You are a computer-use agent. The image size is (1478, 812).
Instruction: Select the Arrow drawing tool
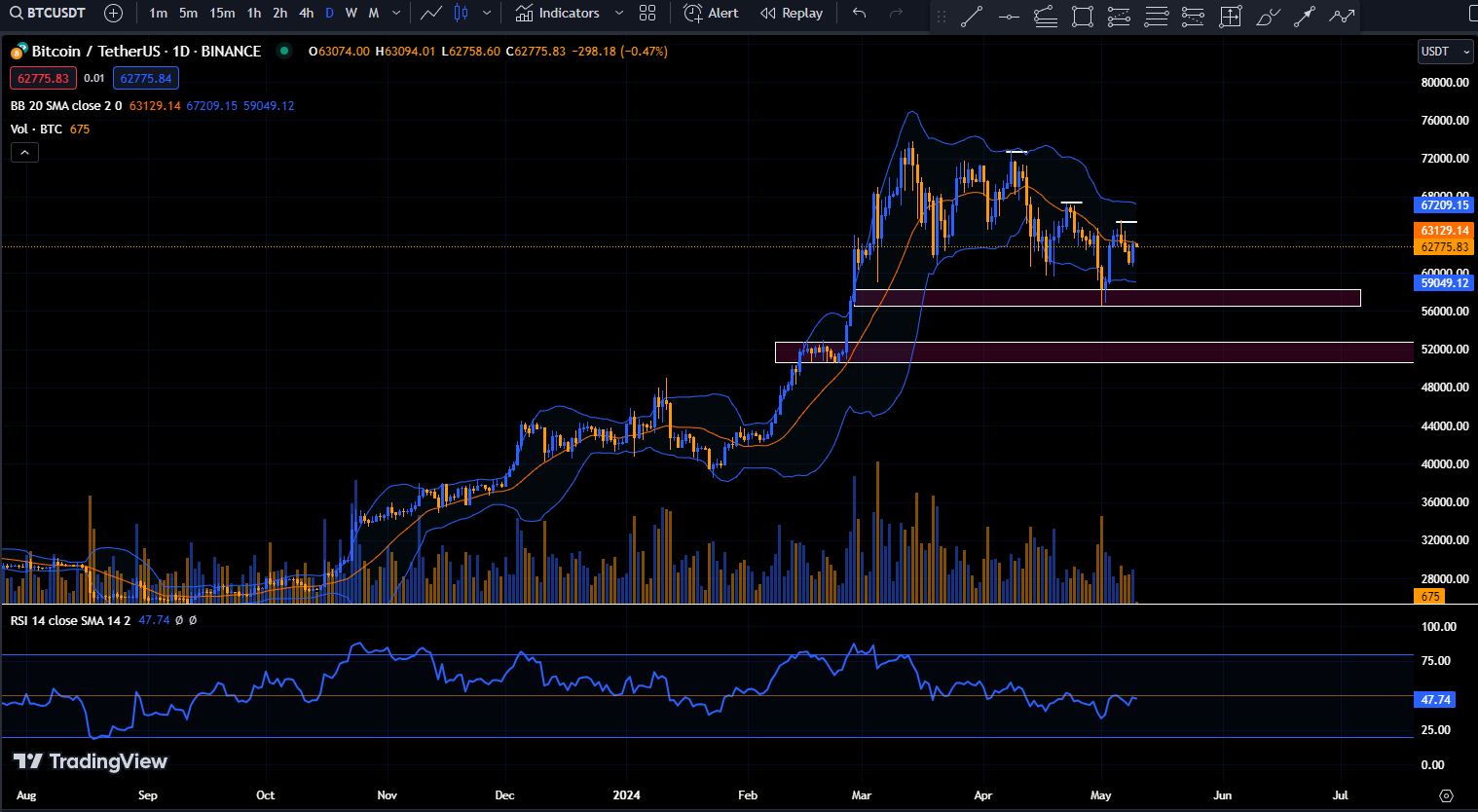point(1304,16)
